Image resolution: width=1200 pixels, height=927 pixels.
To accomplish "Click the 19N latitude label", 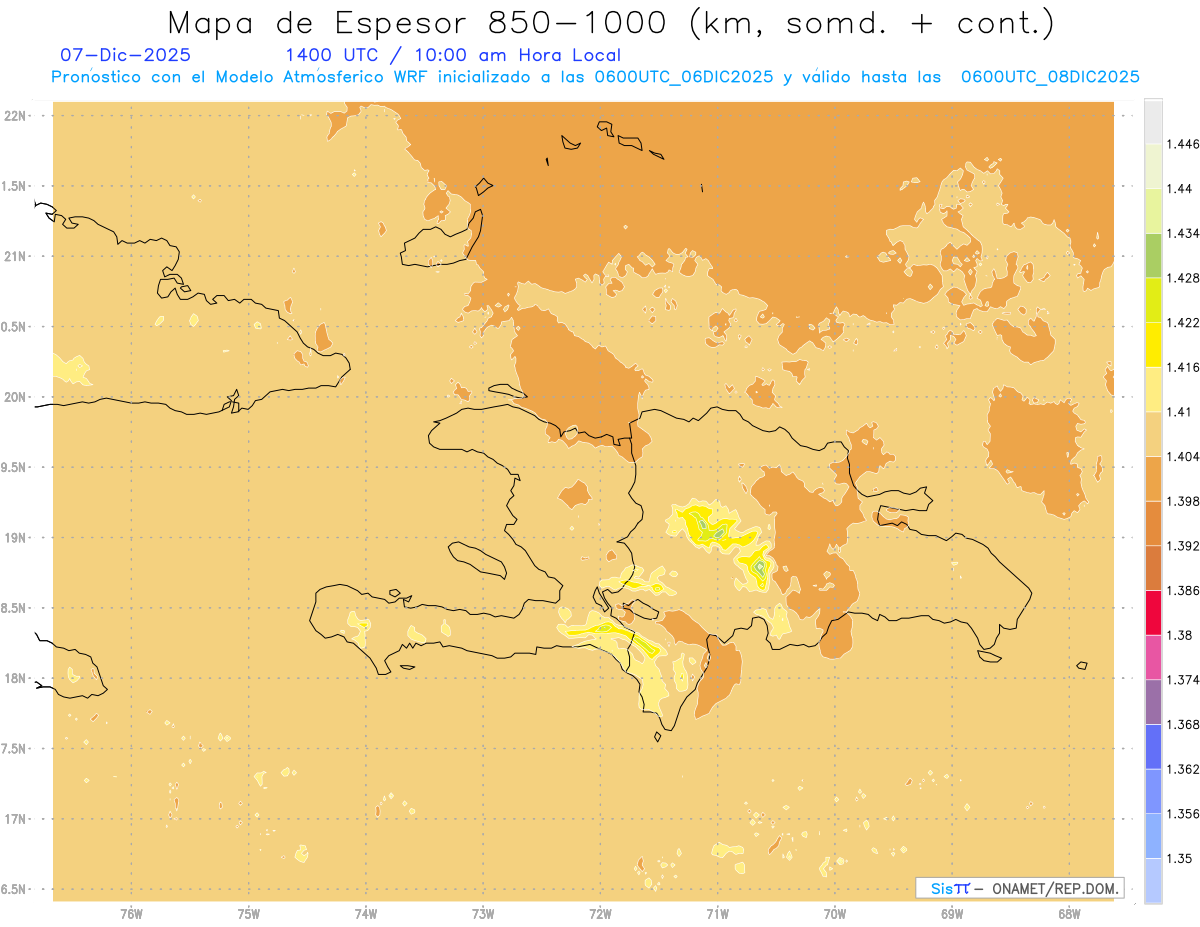I will point(15,538).
